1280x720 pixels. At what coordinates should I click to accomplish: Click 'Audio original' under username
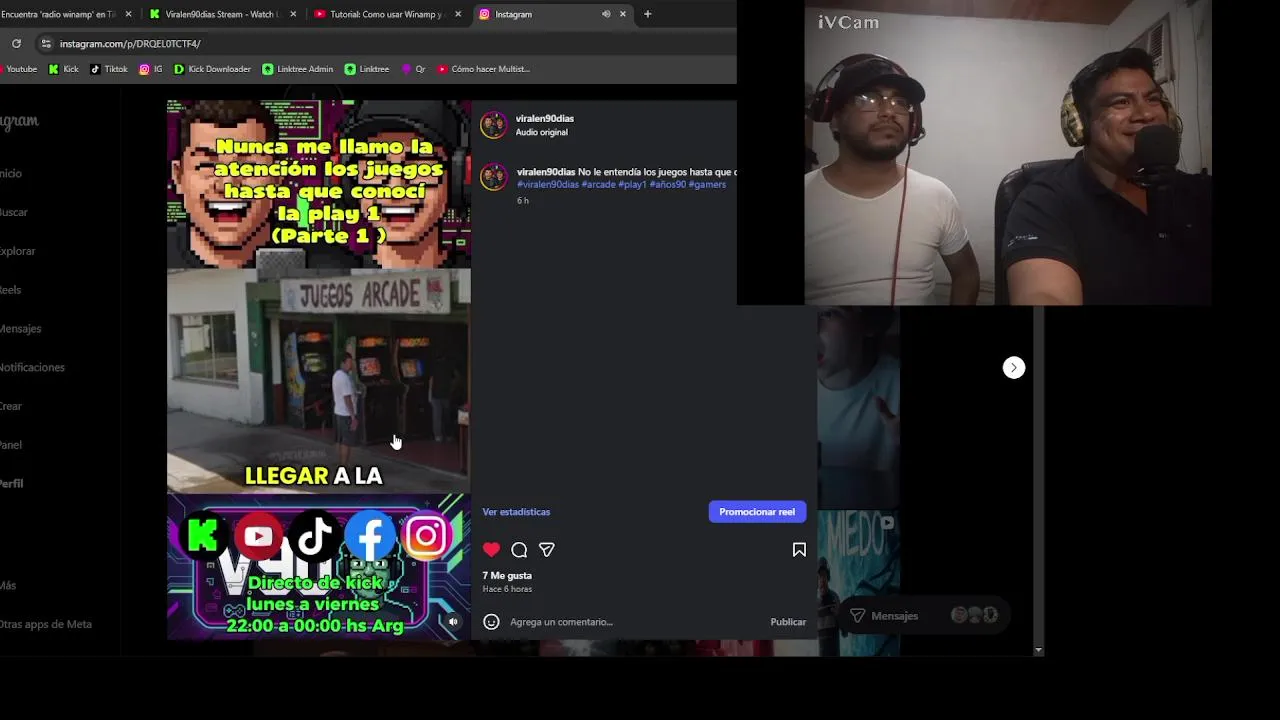[x=541, y=132]
